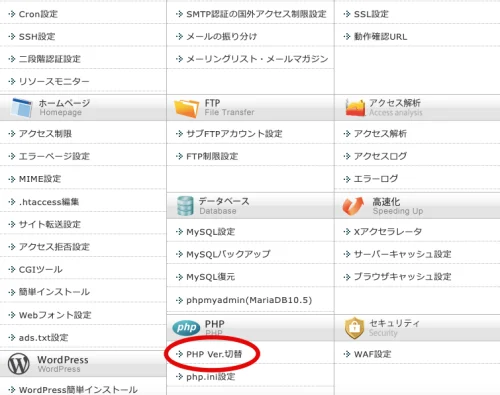
Task: Open SSH設定 link
Action: coord(37,36)
